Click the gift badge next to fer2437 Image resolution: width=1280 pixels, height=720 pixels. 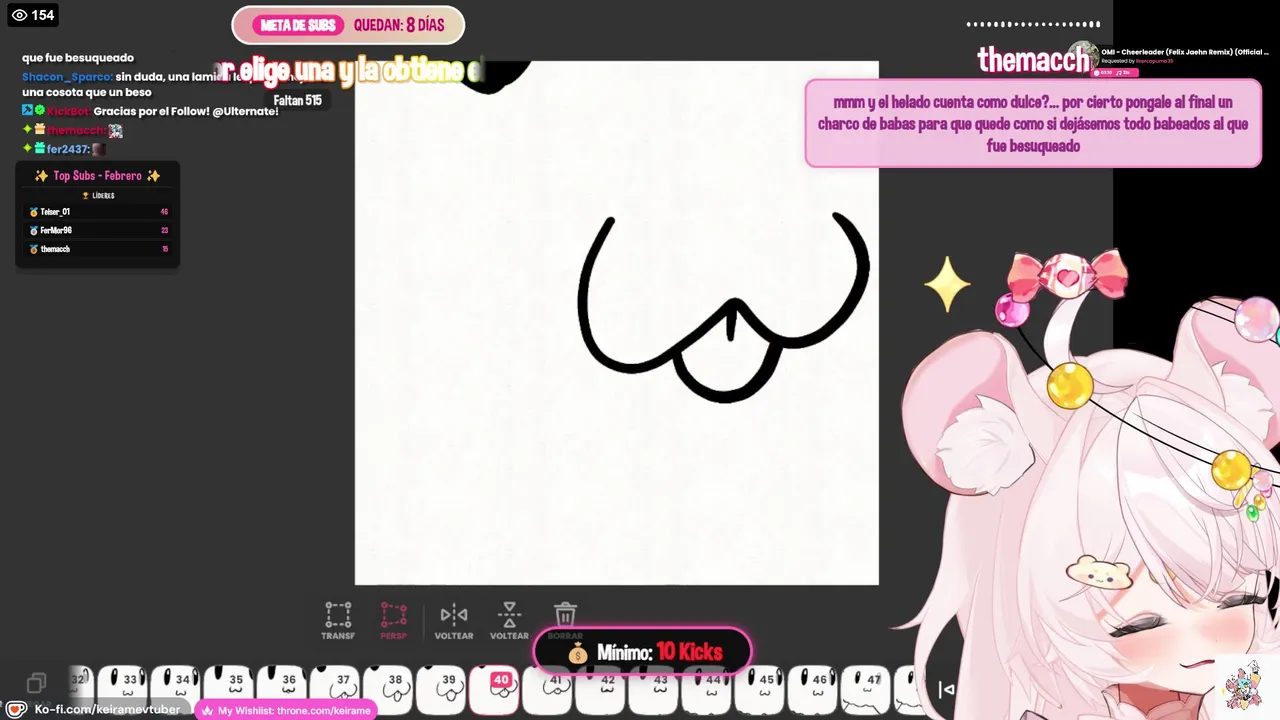point(40,149)
